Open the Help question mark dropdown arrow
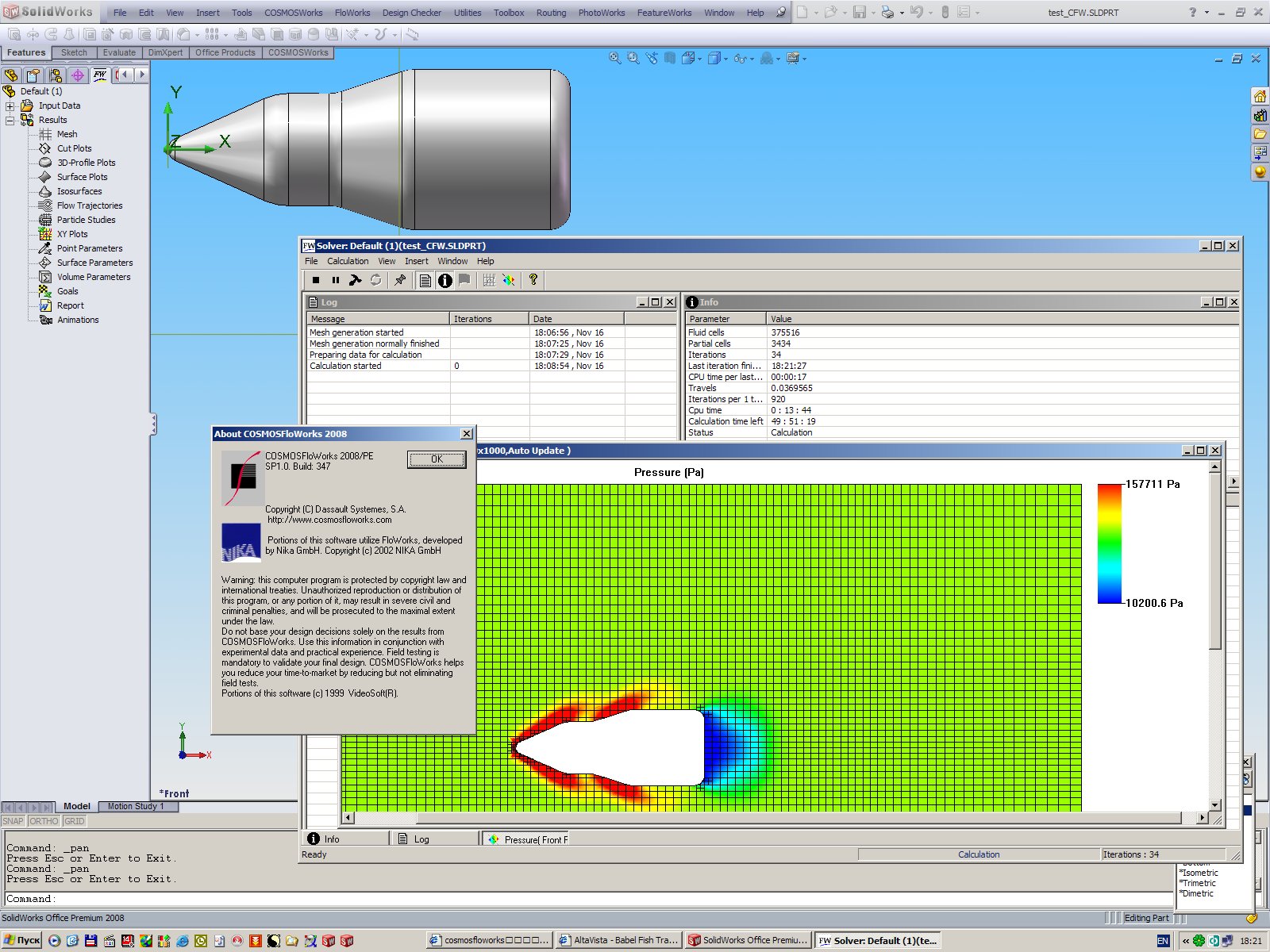 click(1206, 13)
